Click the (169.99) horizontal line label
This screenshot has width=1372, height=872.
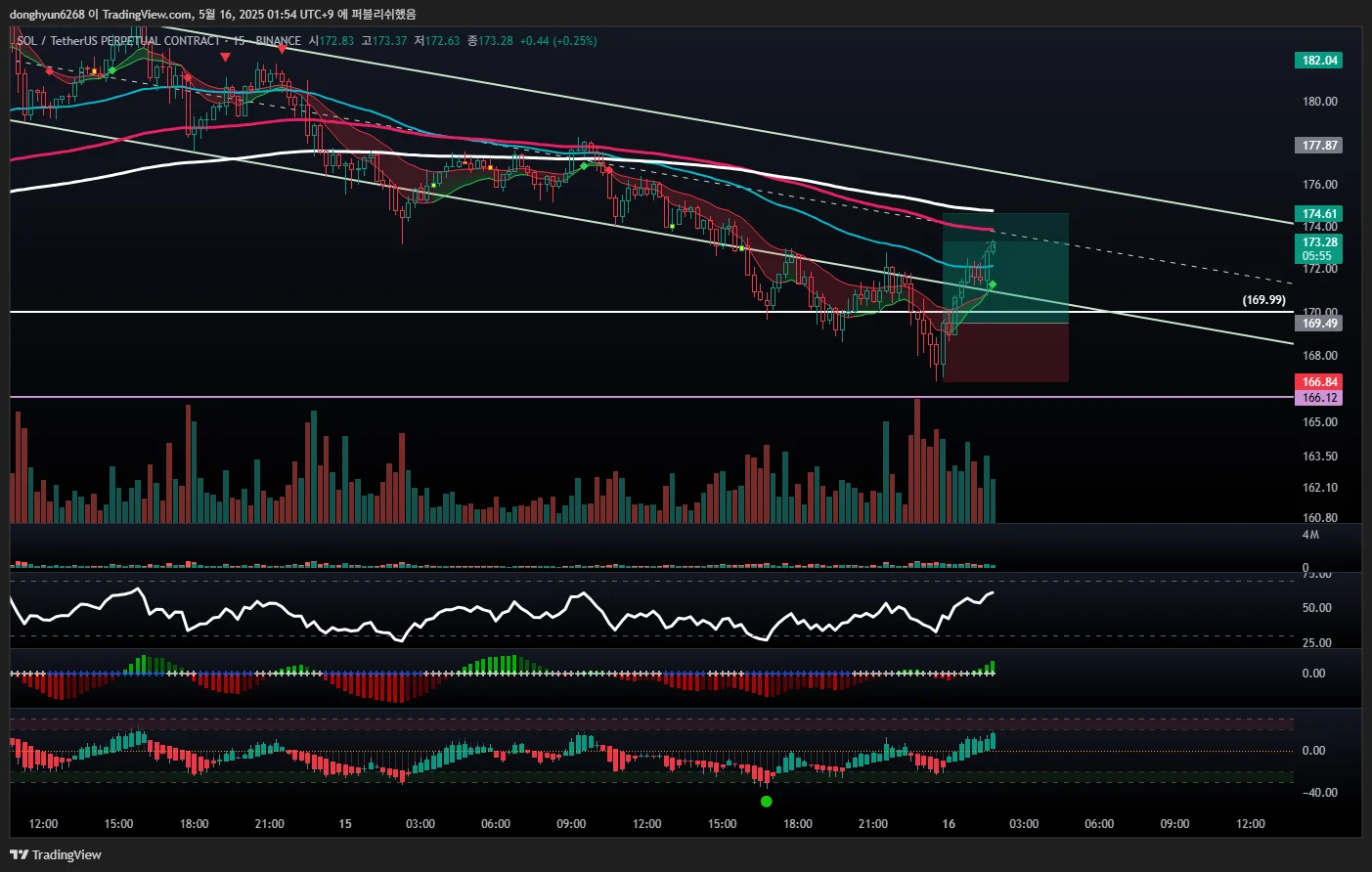1263,300
